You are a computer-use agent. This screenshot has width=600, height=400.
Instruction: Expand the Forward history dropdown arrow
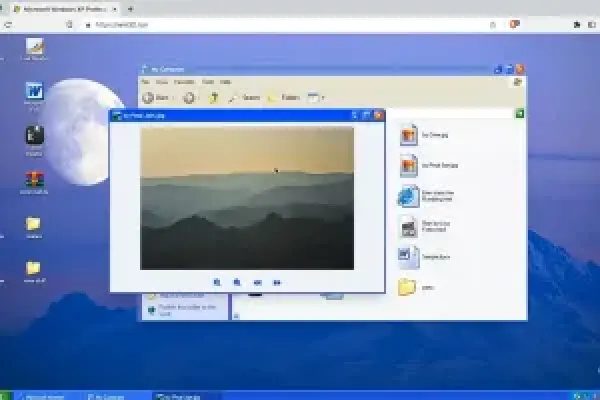tap(198, 98)
